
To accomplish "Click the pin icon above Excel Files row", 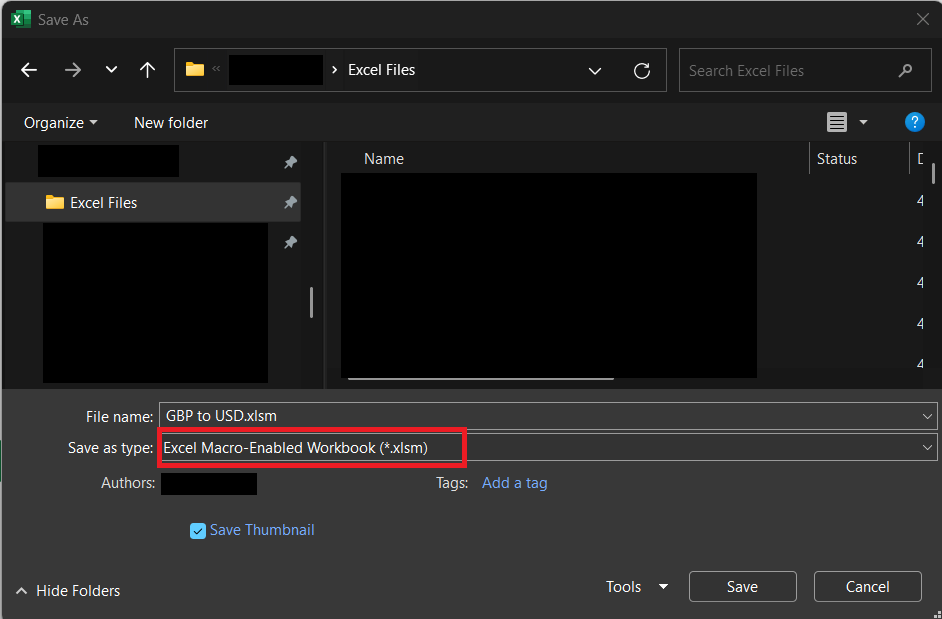I will click(290, 162).
